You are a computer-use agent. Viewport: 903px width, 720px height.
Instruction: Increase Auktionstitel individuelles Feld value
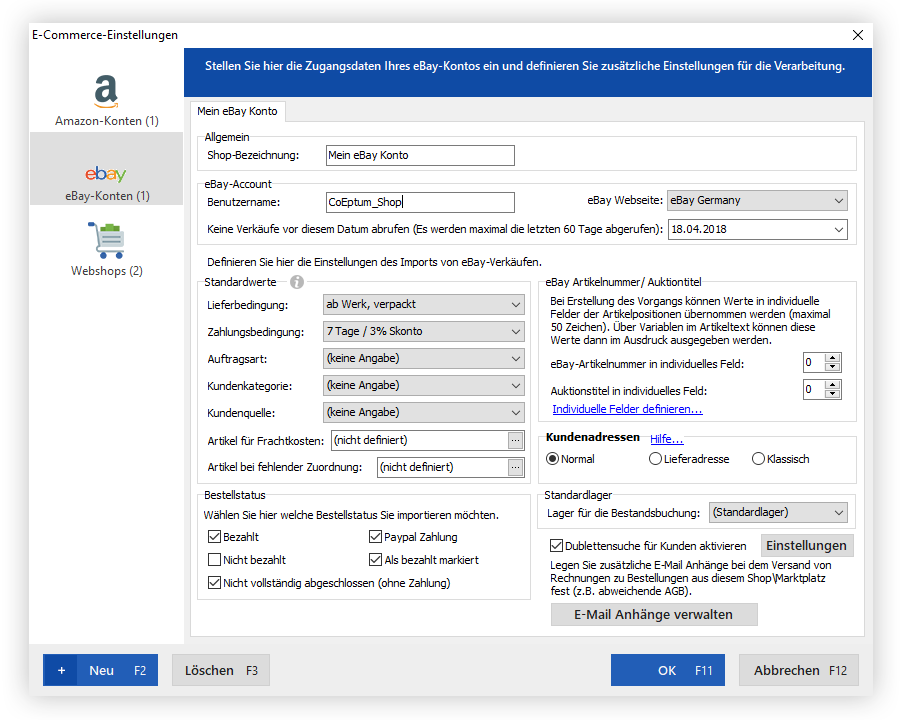coord(833,385)
